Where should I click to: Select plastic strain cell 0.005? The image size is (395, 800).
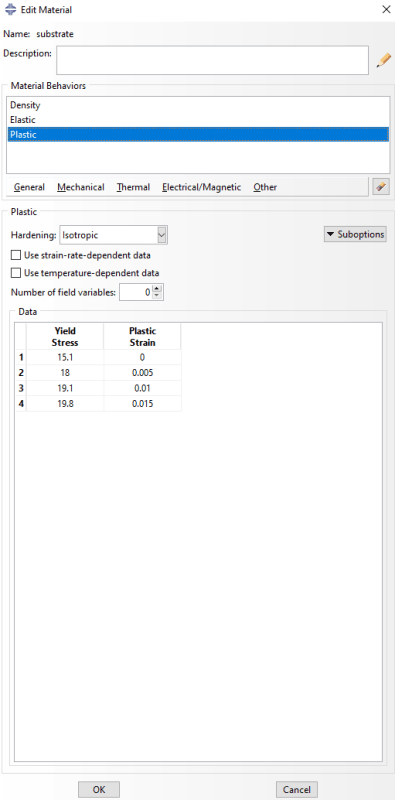click(x=142, y=373)
